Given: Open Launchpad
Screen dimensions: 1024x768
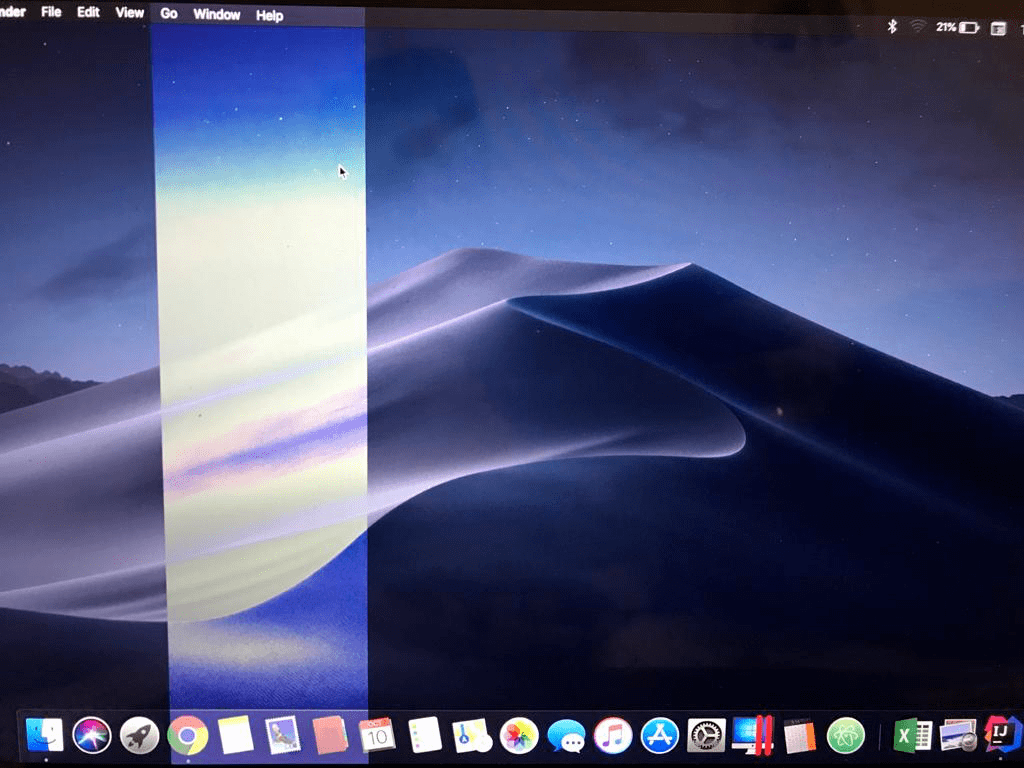Looking at the screenshot, I should click(x=140, y=735).
